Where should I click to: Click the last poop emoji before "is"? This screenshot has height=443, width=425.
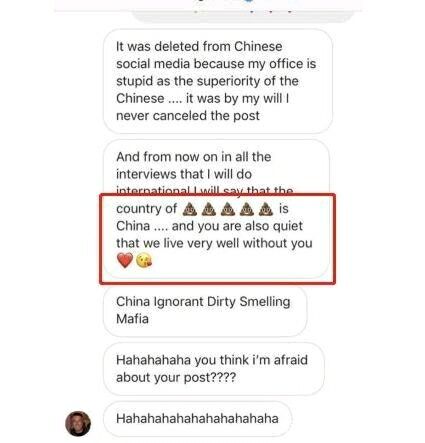[x=266, y=209]
